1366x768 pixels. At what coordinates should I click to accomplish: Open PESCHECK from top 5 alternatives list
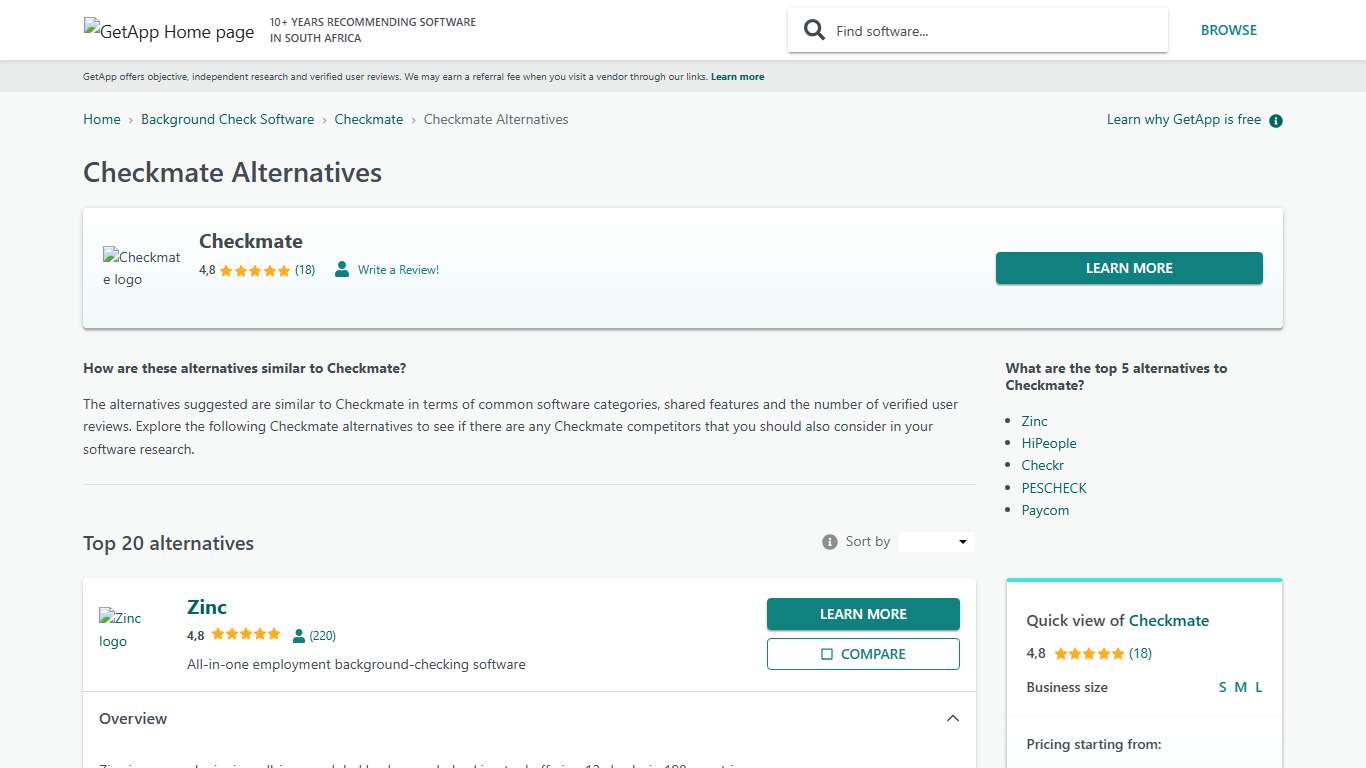tap(1054, 488)
